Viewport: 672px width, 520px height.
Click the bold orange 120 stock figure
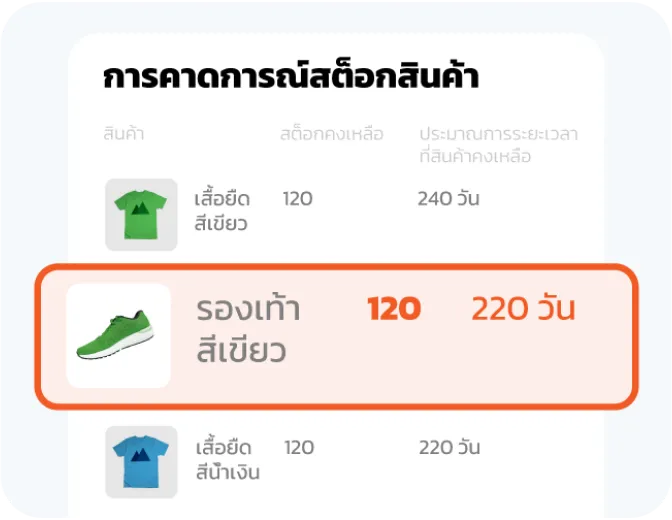click(x=393, y=309)
